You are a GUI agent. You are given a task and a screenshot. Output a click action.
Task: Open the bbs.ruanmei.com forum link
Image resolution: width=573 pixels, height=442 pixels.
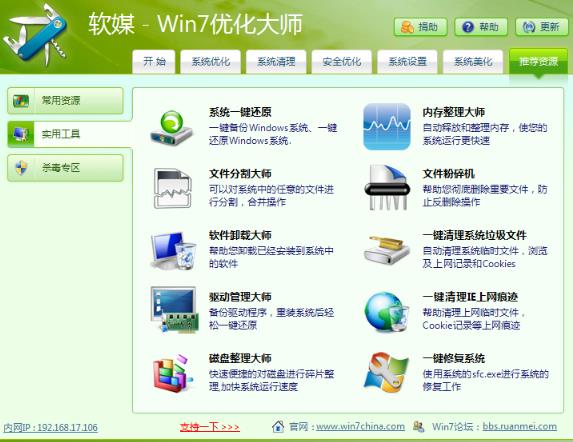tap(519, 426)
